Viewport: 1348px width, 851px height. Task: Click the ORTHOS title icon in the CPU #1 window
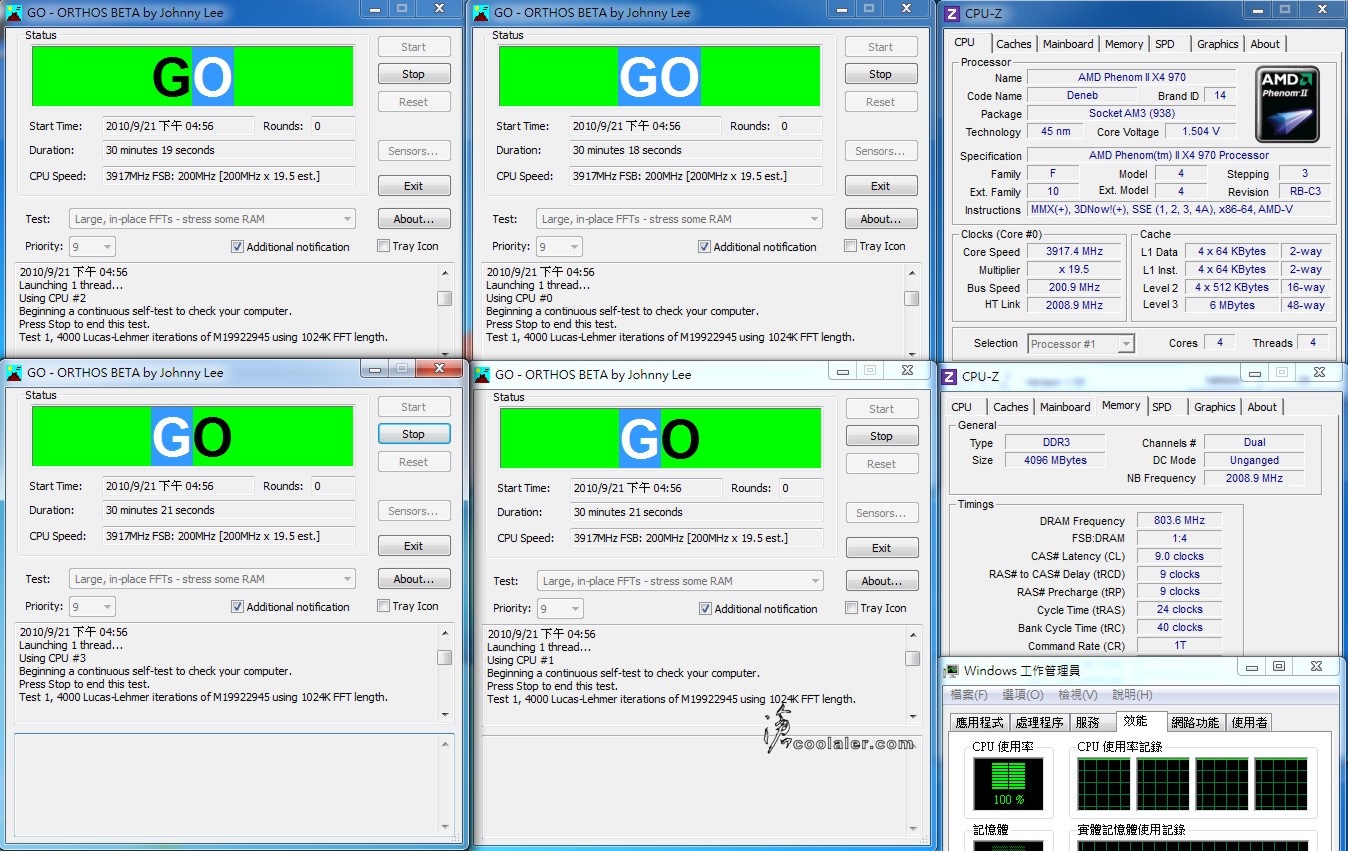coord(482,375)
